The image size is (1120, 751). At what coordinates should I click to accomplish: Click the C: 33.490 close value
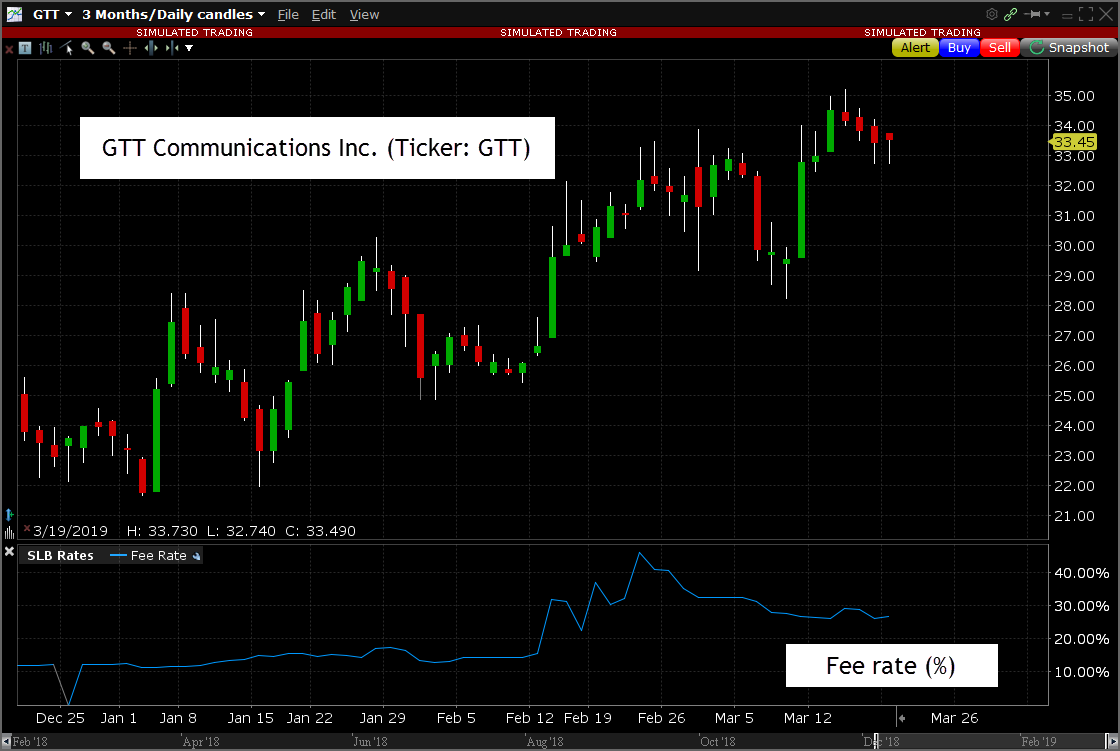coord(320,531)
